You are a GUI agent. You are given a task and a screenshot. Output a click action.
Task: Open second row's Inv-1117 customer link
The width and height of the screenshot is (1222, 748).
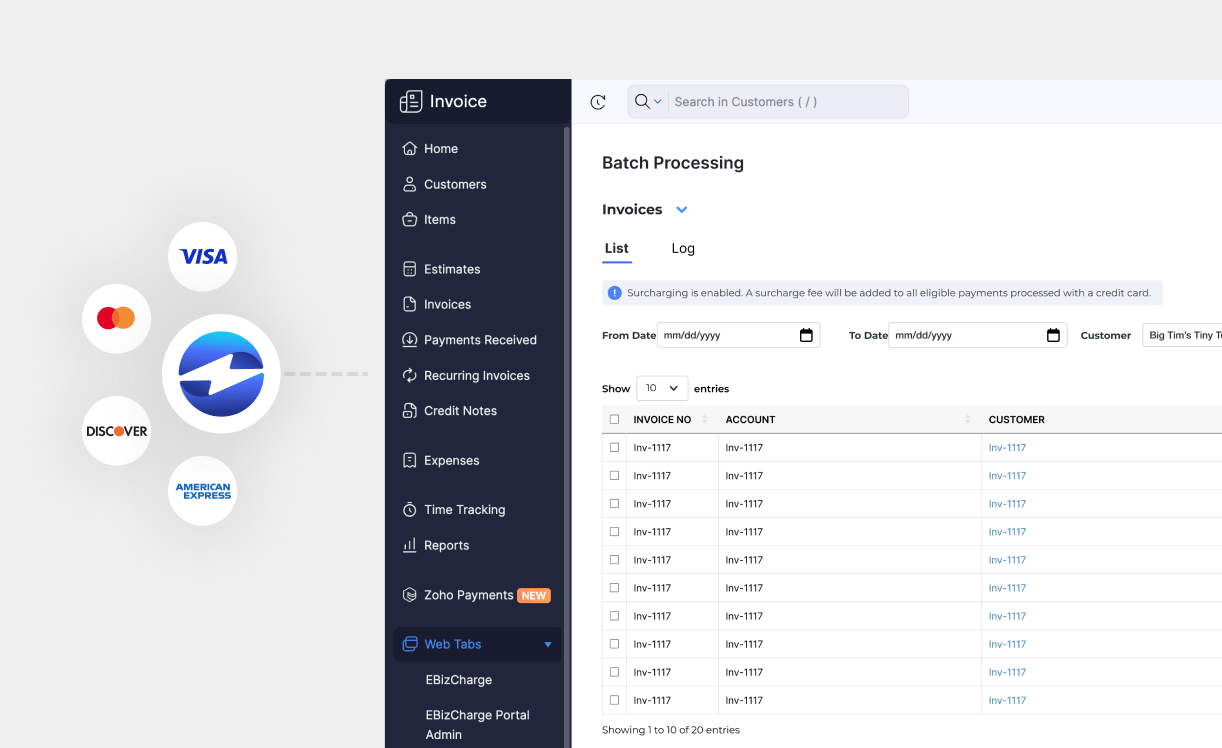(1007, 476)
